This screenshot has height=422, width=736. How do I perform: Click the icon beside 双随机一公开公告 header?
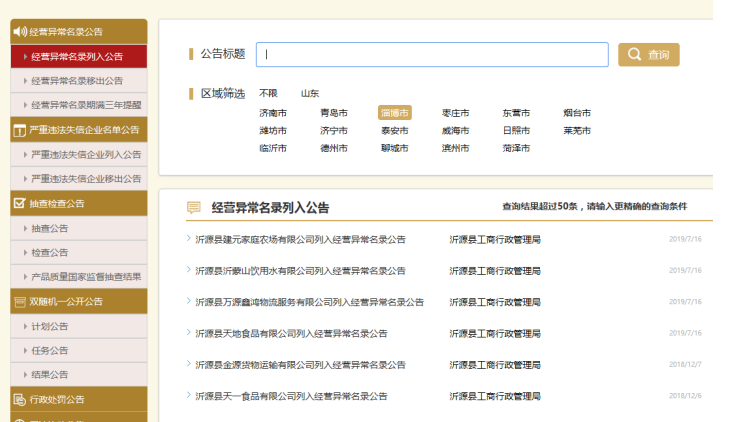point(19,301)
